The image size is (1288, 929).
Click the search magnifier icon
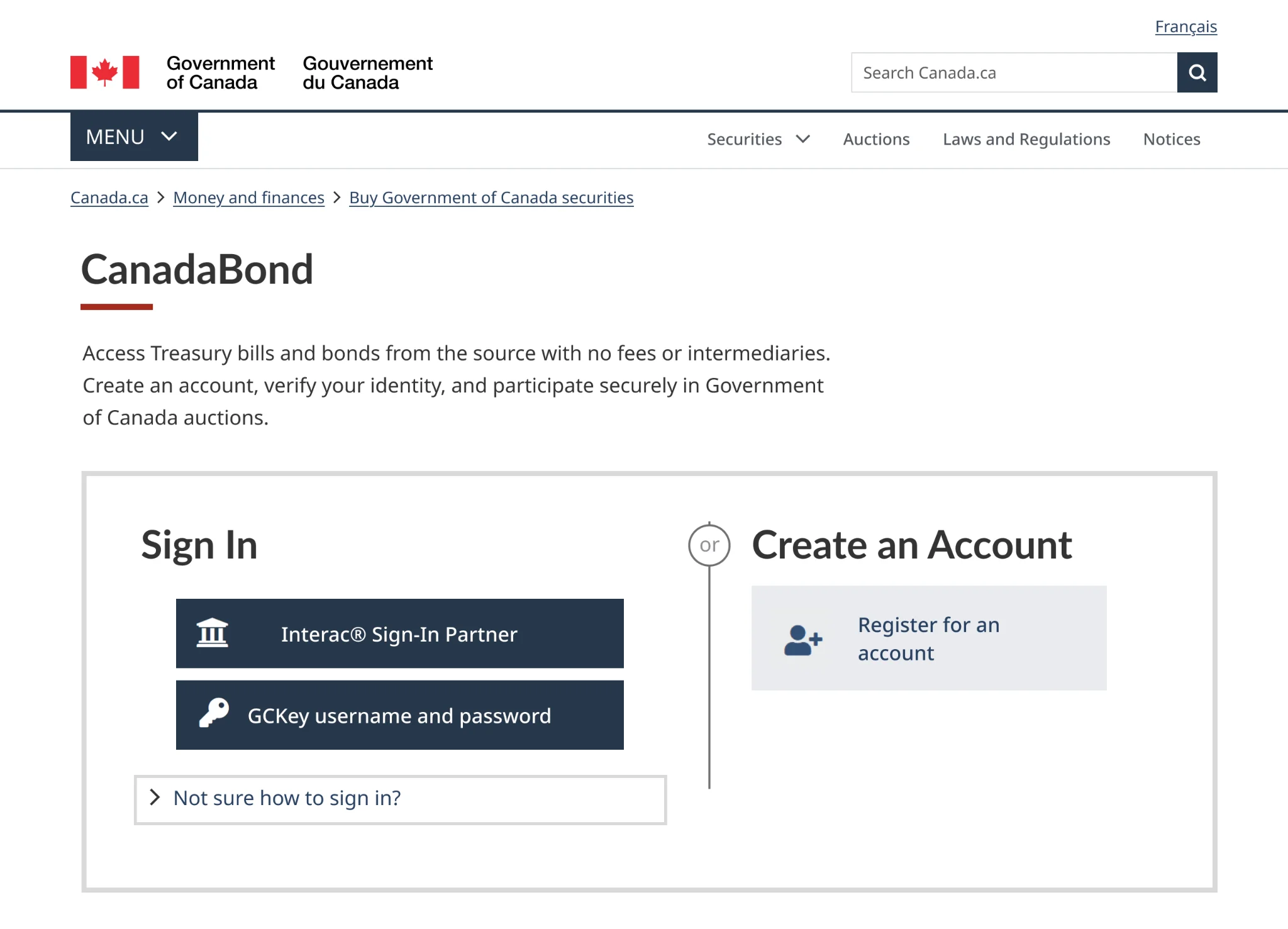pyautogui.click(x=1197, y=72)
